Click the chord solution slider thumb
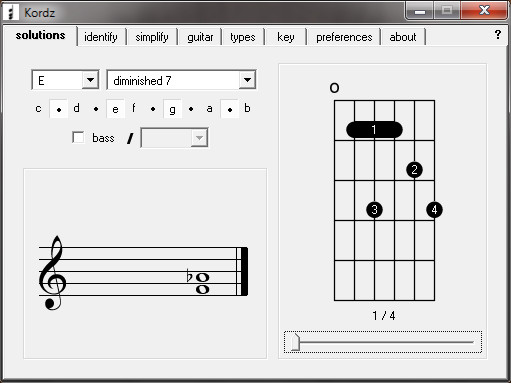511x383 pixels. pyautogui.click(x=295, y=342)
